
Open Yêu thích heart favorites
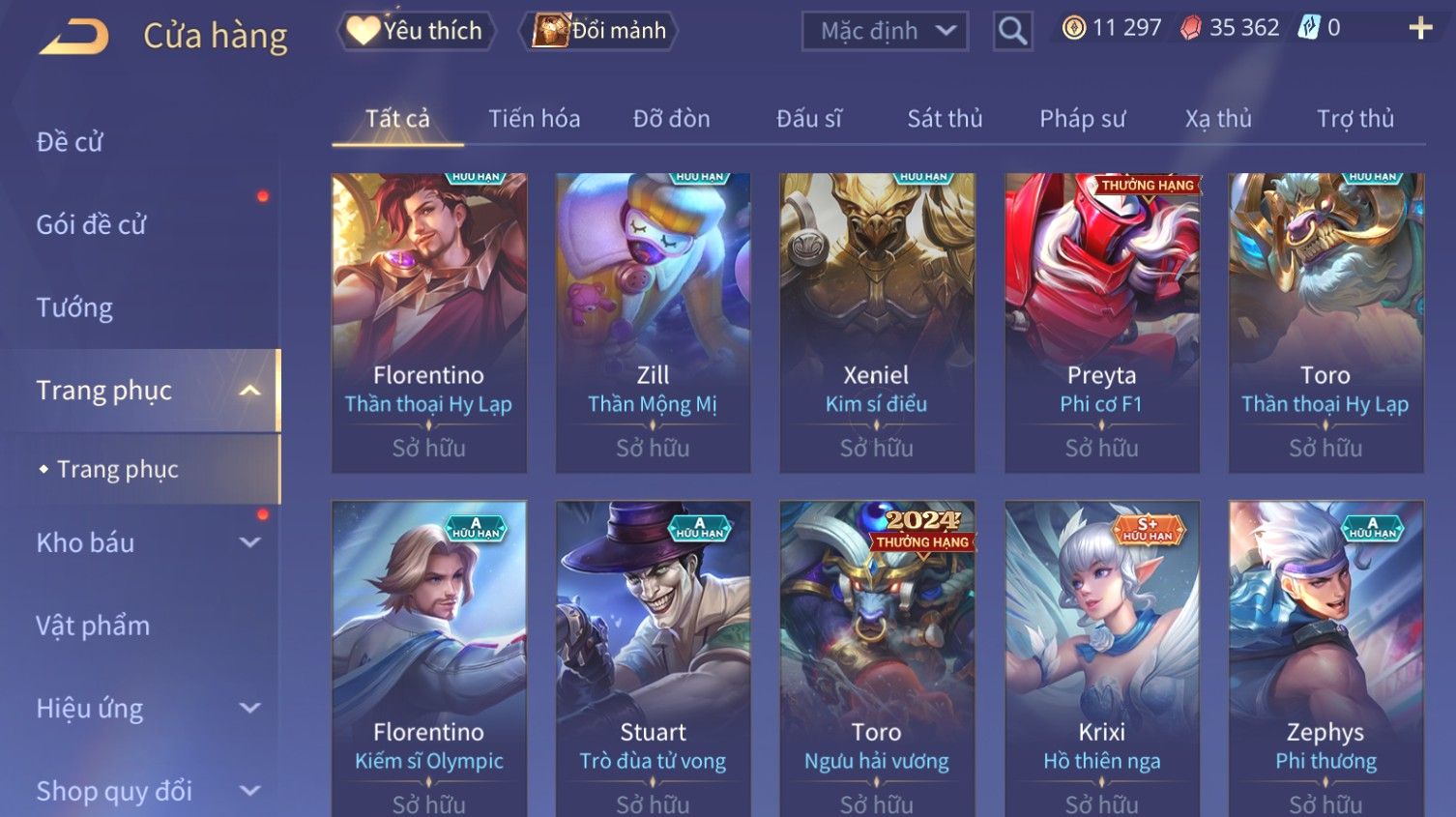364,31
